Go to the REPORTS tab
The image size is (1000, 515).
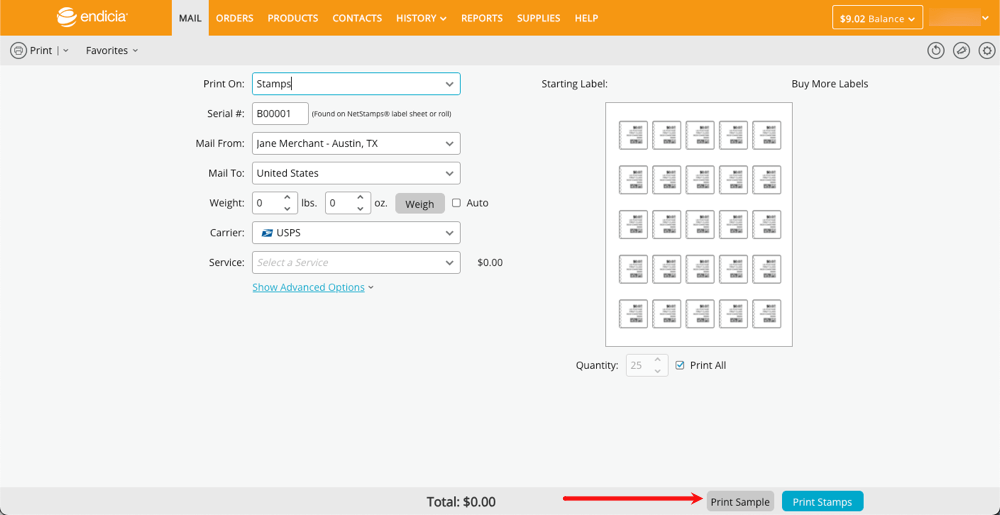[x=482, y=18]
